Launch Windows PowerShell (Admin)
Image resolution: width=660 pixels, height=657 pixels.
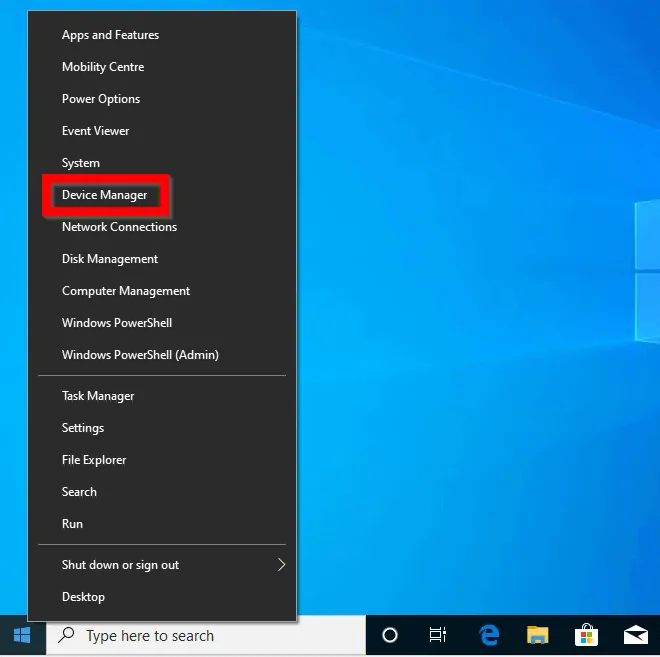[x=140, y=355]
